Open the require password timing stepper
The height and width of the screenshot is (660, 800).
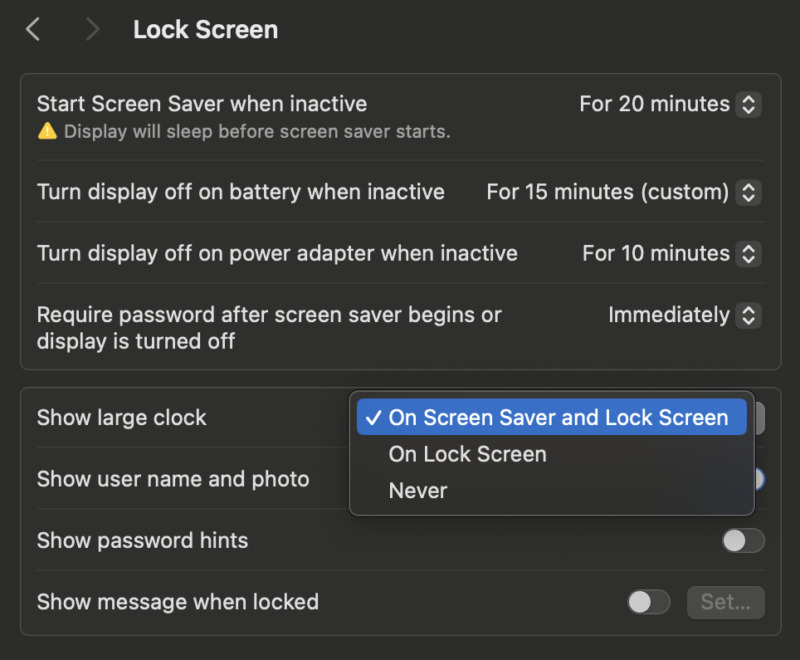(x=749, y=315)
